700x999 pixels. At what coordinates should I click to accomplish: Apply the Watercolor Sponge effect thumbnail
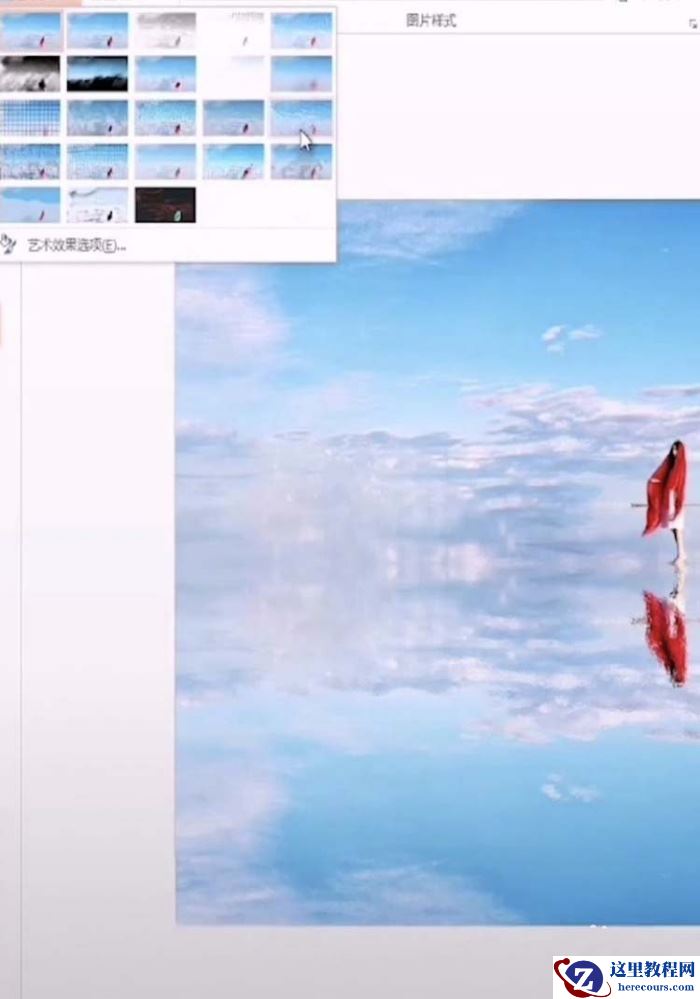(x=97, y=117)
